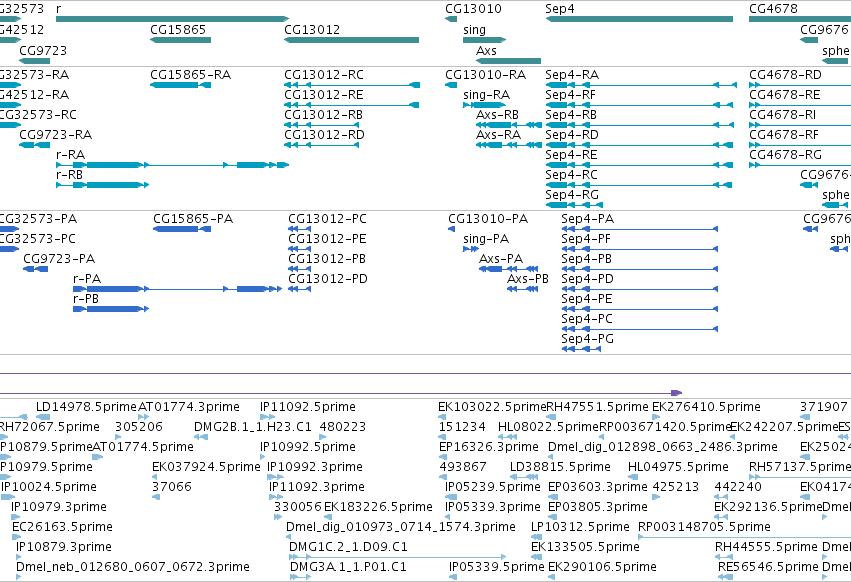
Task: Click the CG15865 gene feature
Action: [180, 40]
